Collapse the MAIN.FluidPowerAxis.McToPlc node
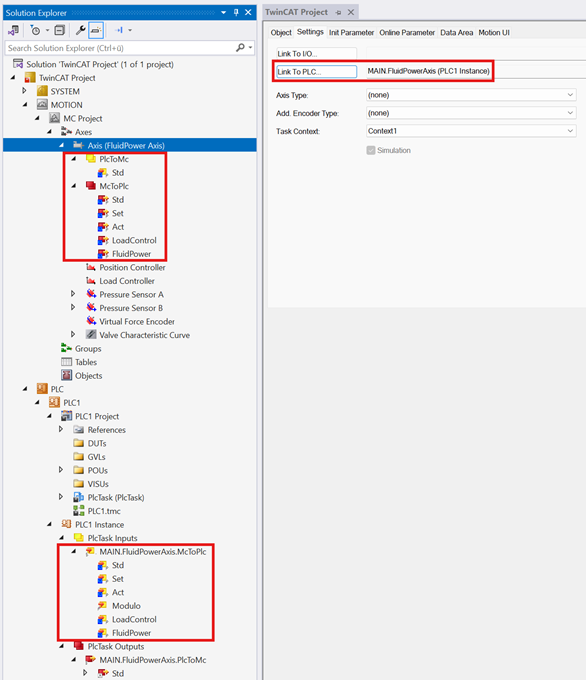Screen dimensions: 586x680 [73, 551]
